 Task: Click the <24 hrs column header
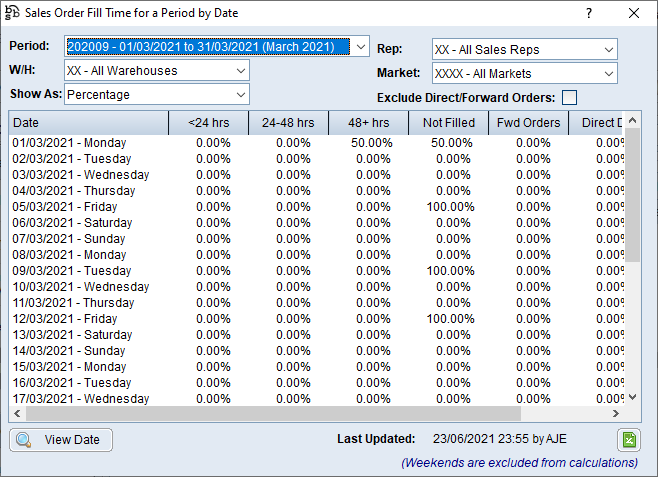click(x=208, y=122)
